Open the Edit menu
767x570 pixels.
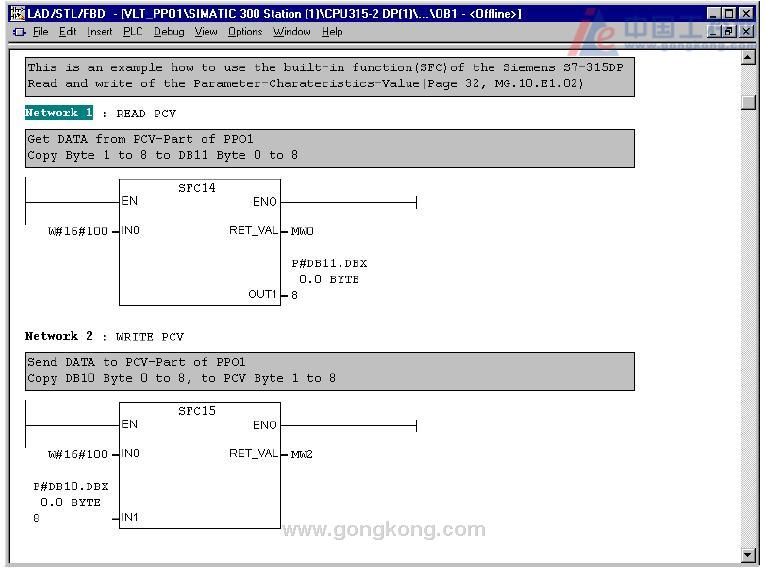pyautogui.click(x=67, y=32)
